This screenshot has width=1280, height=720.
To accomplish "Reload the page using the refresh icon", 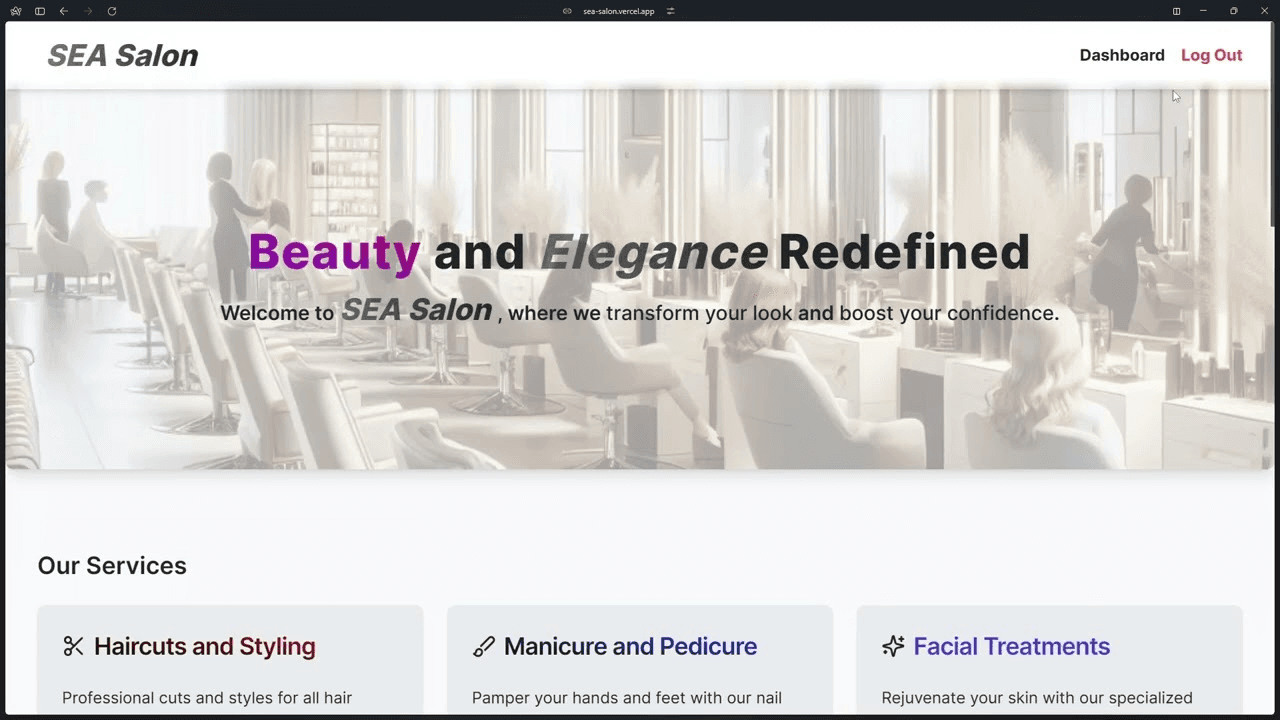I will click(111, 11).
